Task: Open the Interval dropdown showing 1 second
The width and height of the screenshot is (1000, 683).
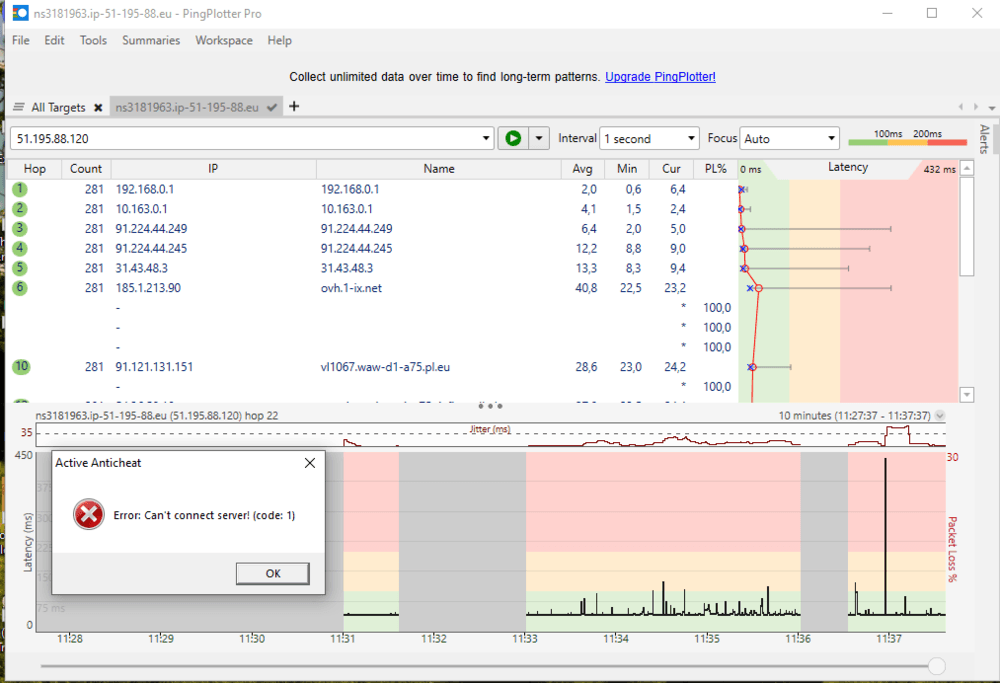Action: (x=649, y=139)
